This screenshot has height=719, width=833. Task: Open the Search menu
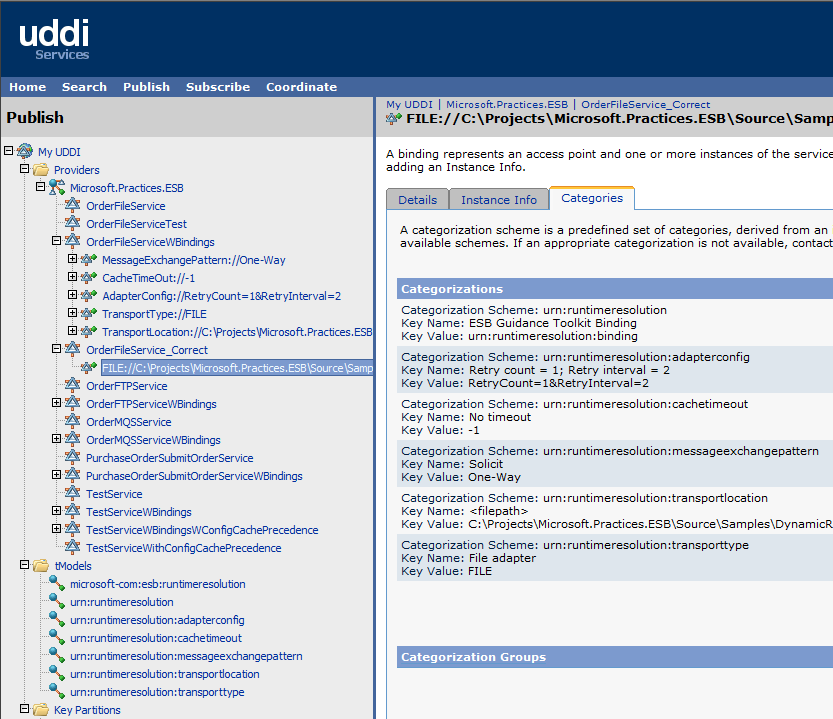[x=84, y=87]
